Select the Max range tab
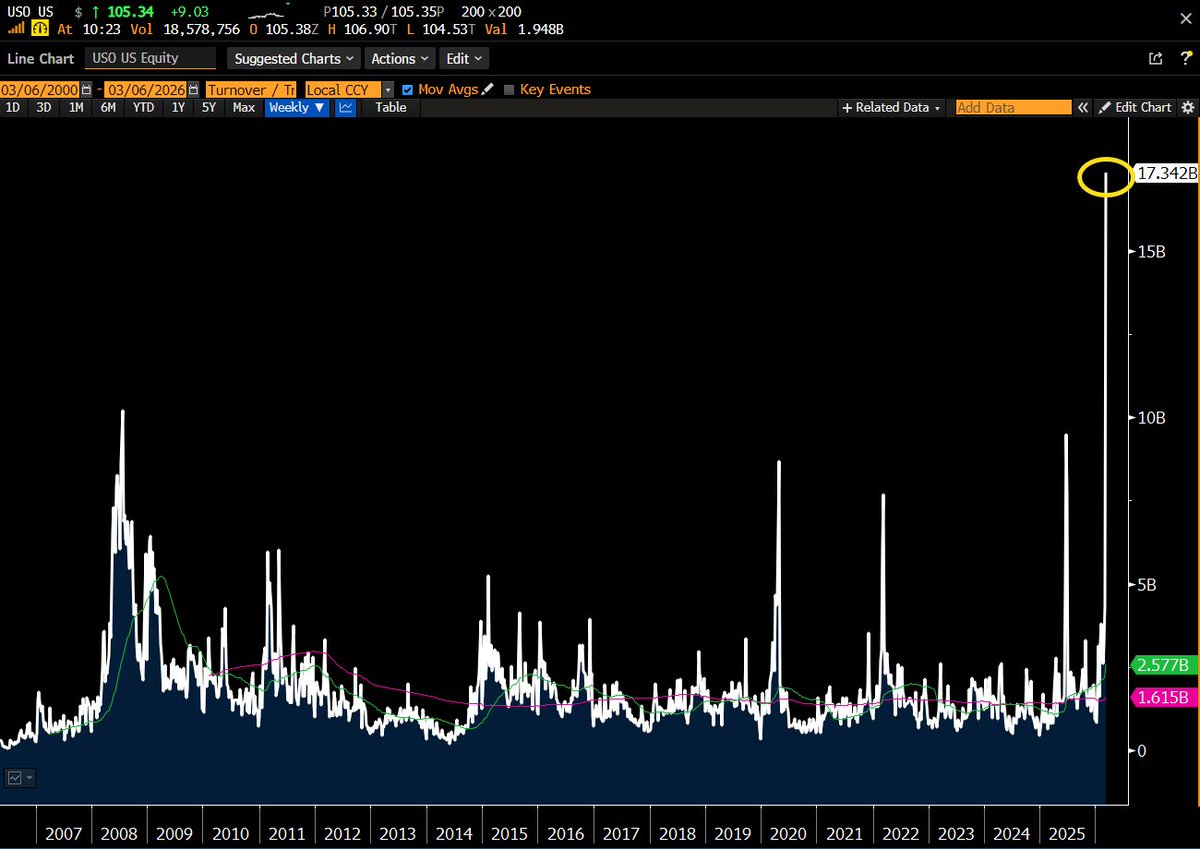The height and width of the screenshot is (849, 1200). pyautogui.click(x=244, y=107)
